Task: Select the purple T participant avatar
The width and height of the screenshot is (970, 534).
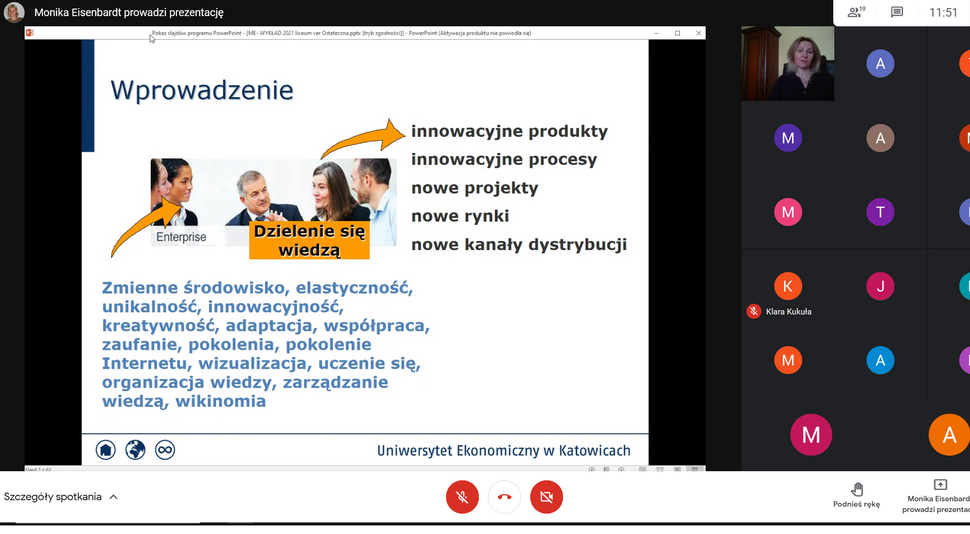Action: point(880,211)
